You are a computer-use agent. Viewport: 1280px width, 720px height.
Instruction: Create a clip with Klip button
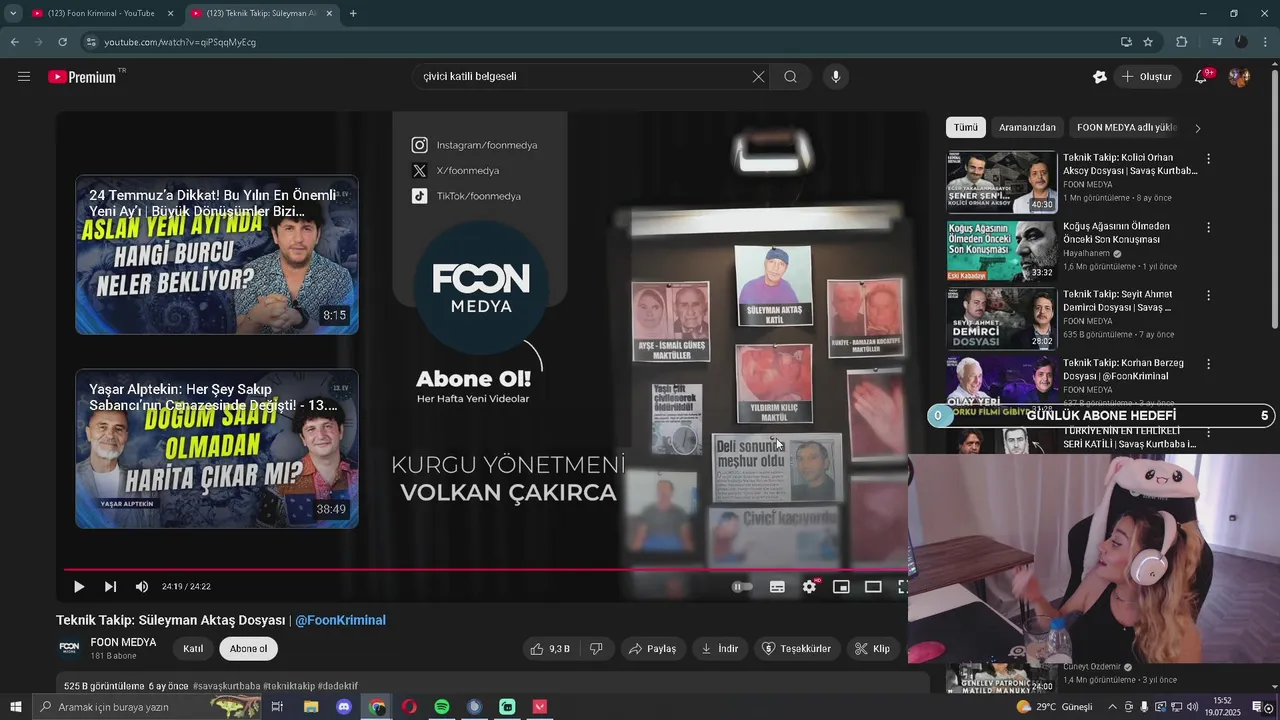[872, 649]
